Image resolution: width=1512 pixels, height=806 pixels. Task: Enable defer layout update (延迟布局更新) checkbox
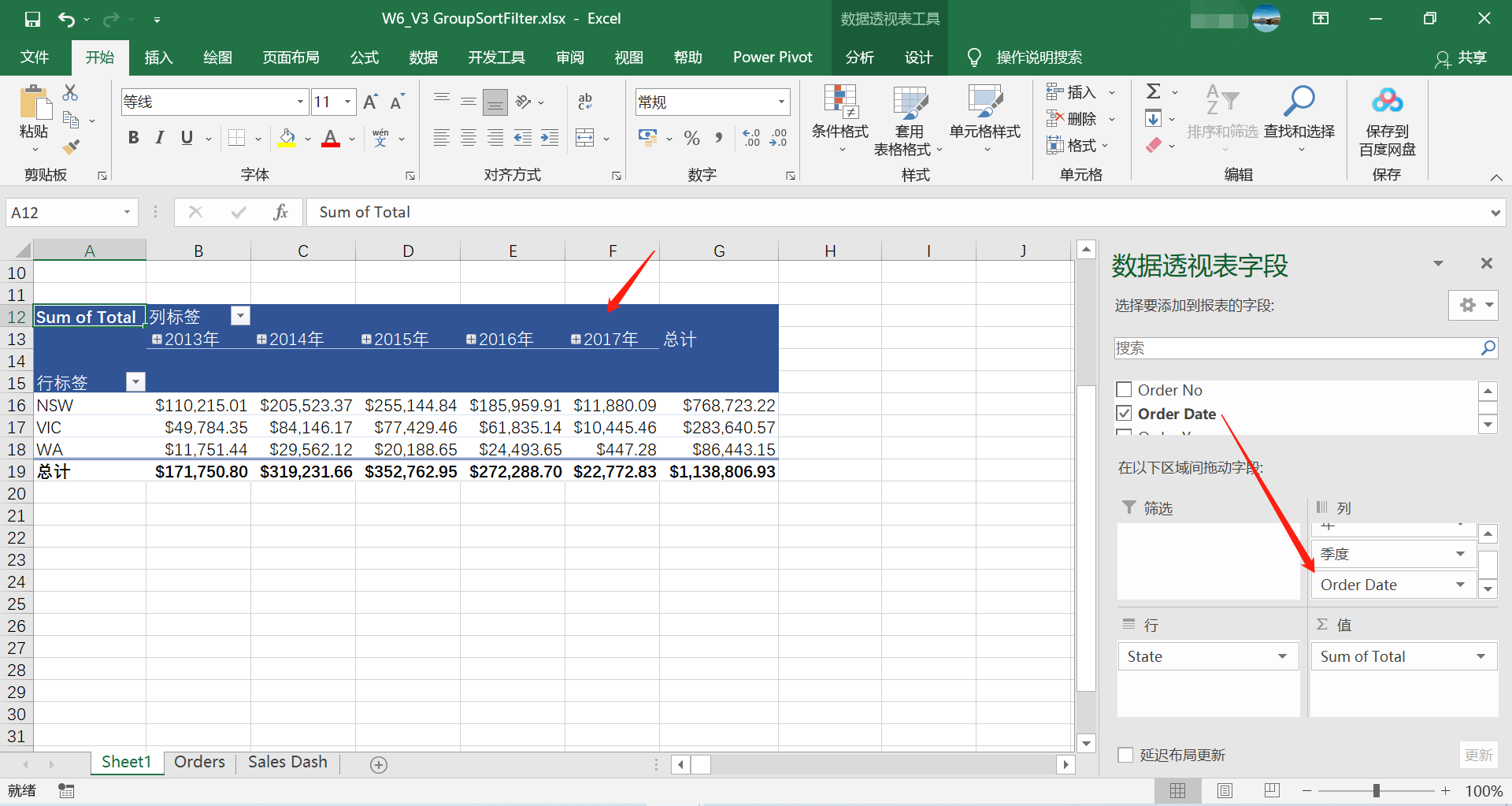pos(1125,755)
